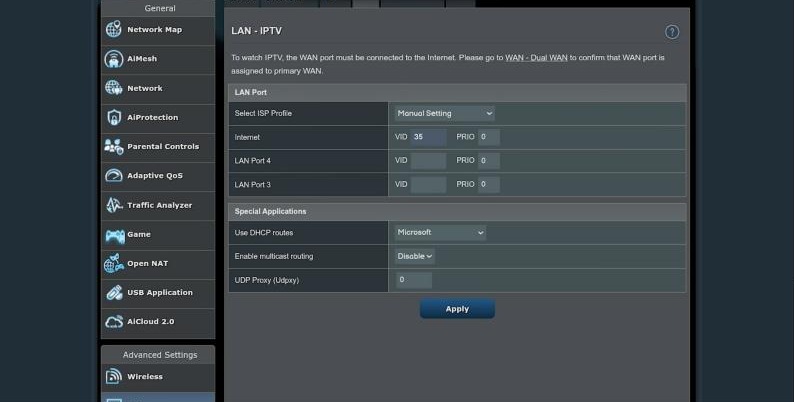The image size is (794, 402).
Task: Go to Open NAT menu entry
Action: pyautogui.click(x=158, y=264)
